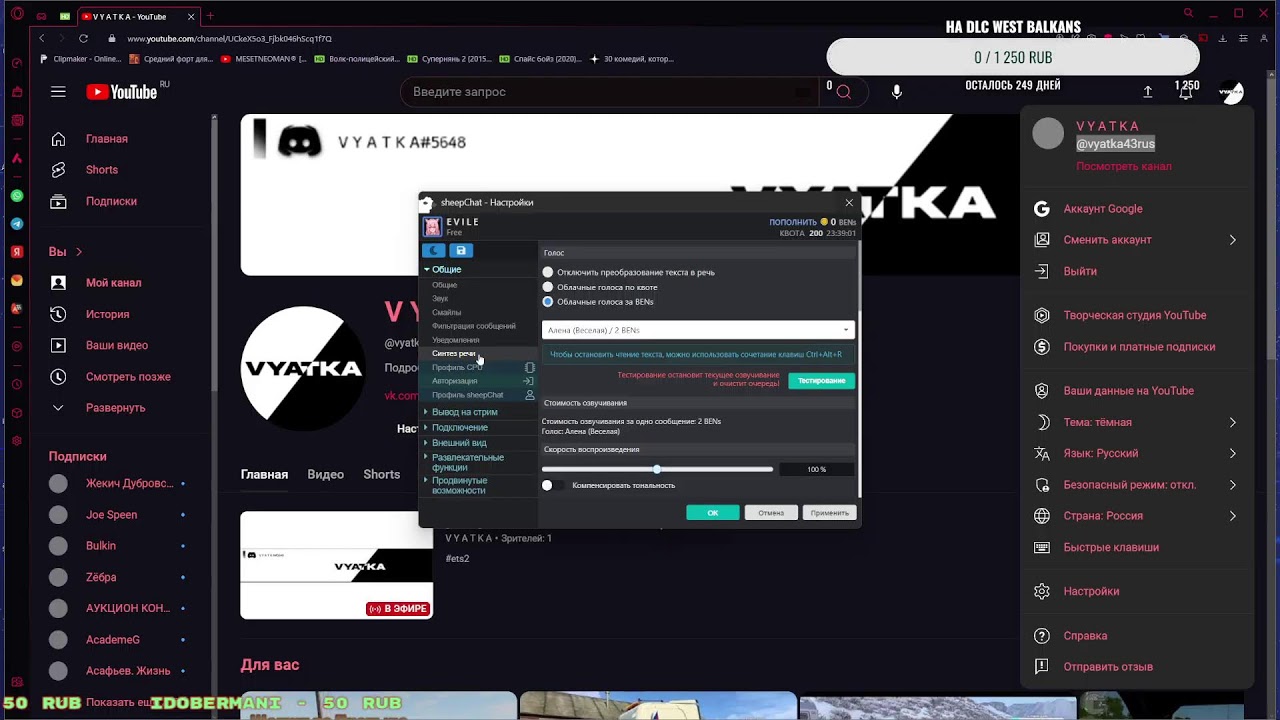This screenshot has width=1280, height=720.
Task: Select Звук settings page
Action: [440, 299]
